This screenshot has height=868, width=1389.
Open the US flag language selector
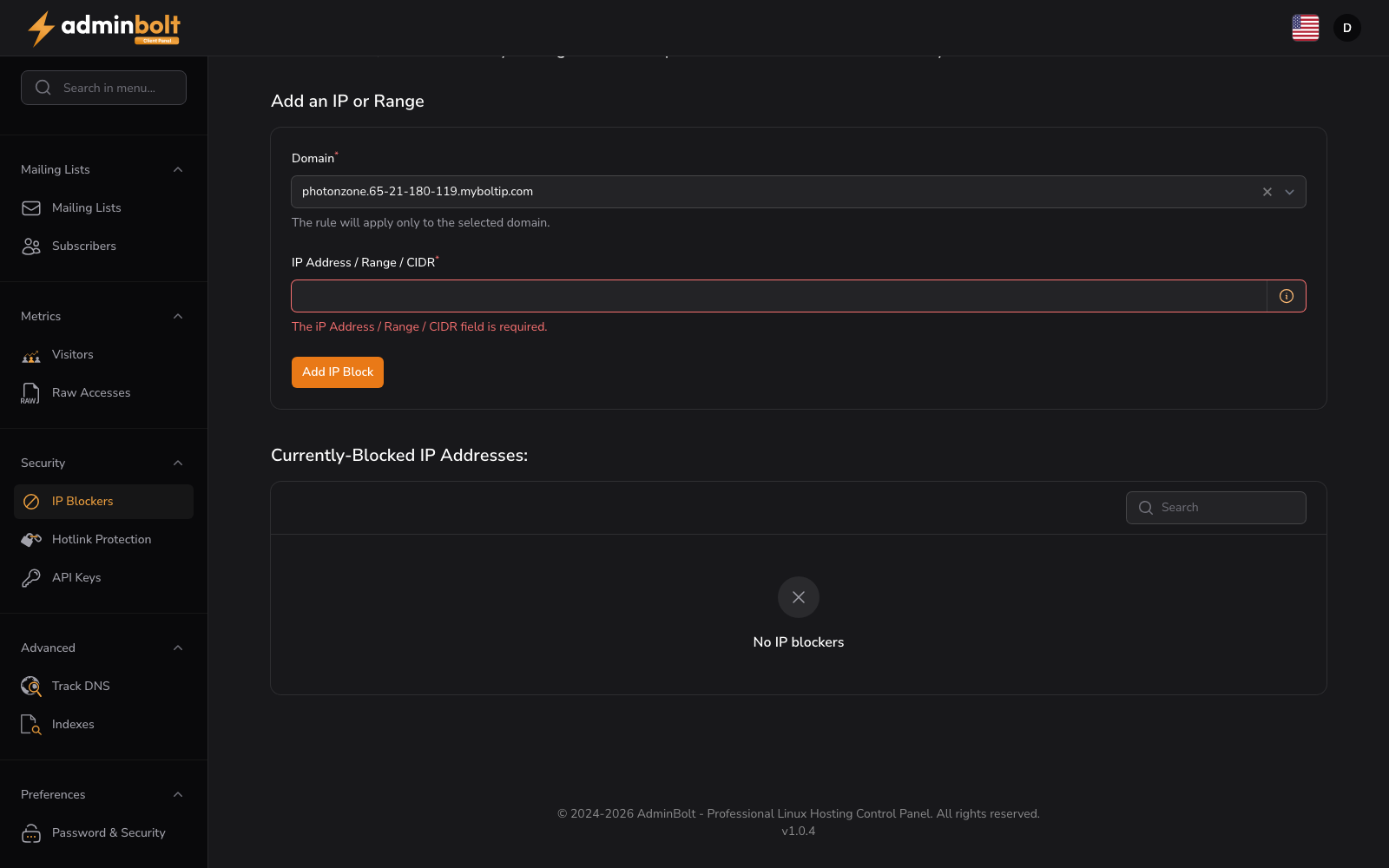1305,28
